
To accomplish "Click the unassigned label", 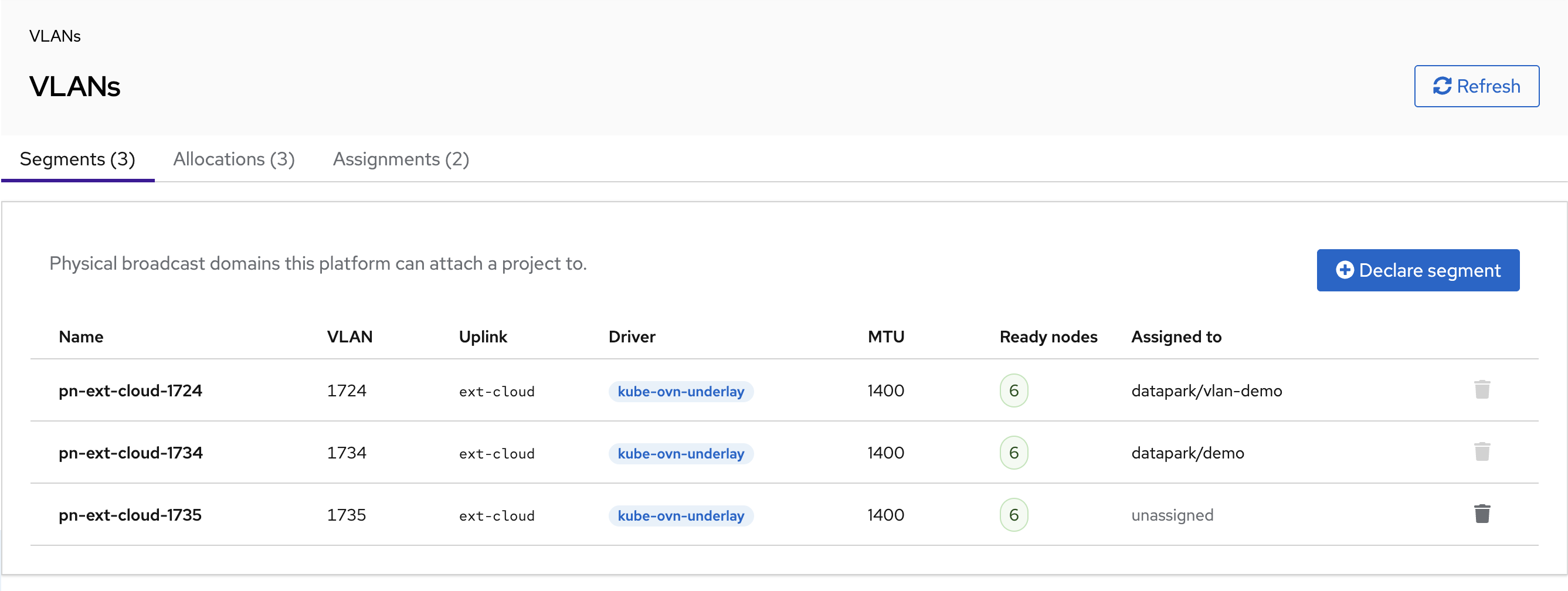I will (x=1172, y=515).
